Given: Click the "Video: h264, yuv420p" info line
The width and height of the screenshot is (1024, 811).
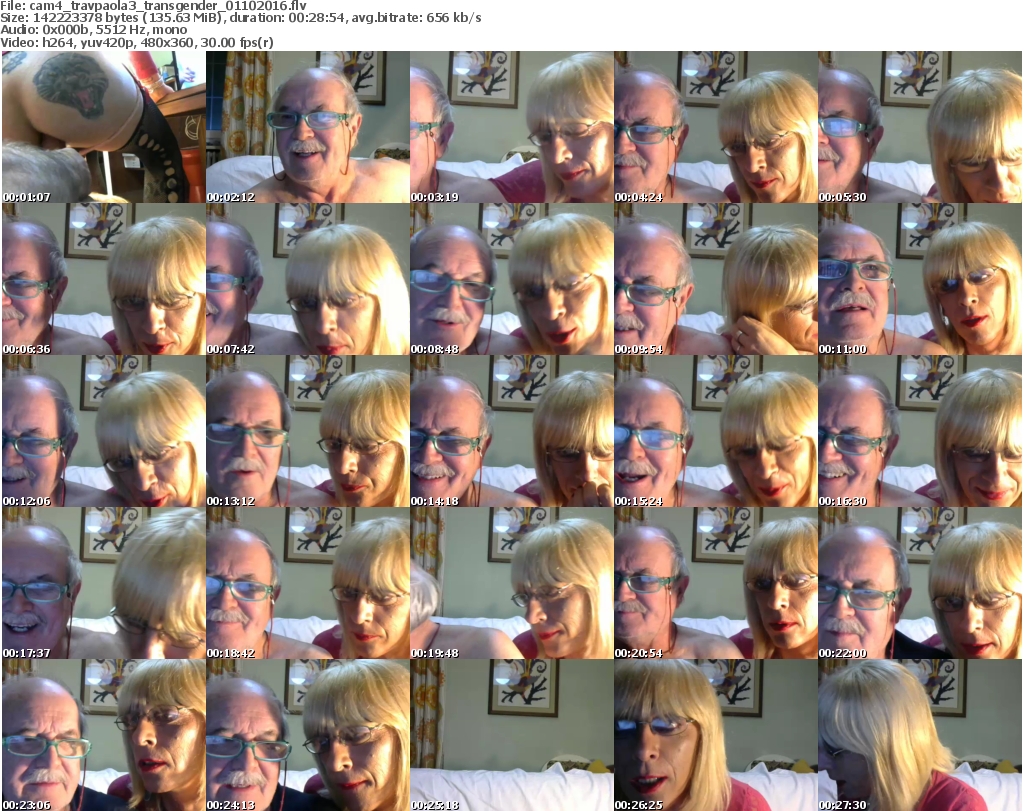Looking at the screenshot, I should tap(137, 42).
